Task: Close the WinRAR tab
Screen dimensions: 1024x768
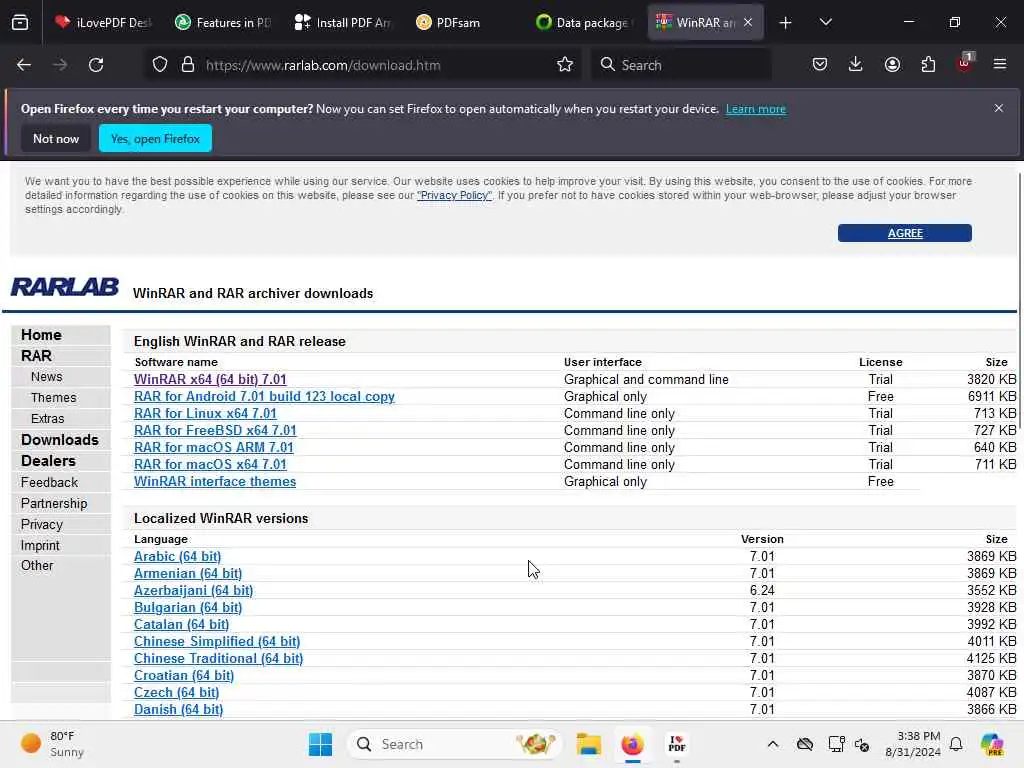Action: pyautogui.click(x=748, y=23)
